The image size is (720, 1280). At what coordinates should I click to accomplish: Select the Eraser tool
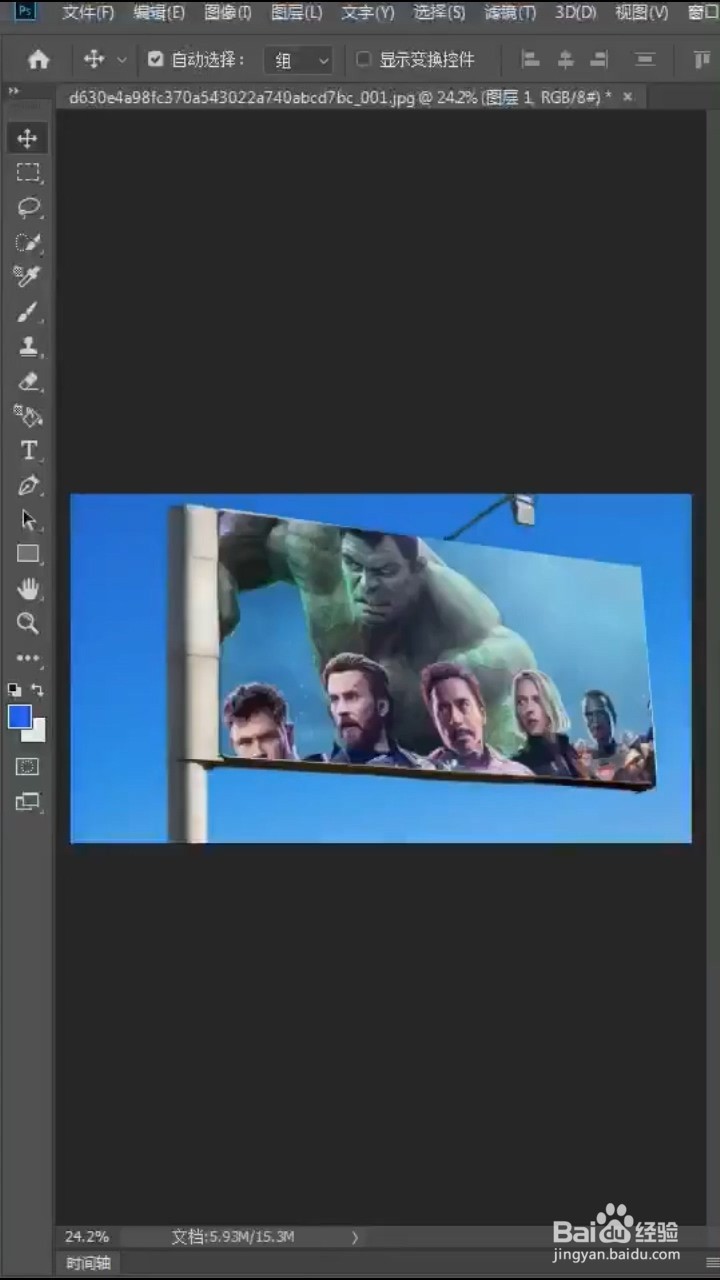coord(27,381)
